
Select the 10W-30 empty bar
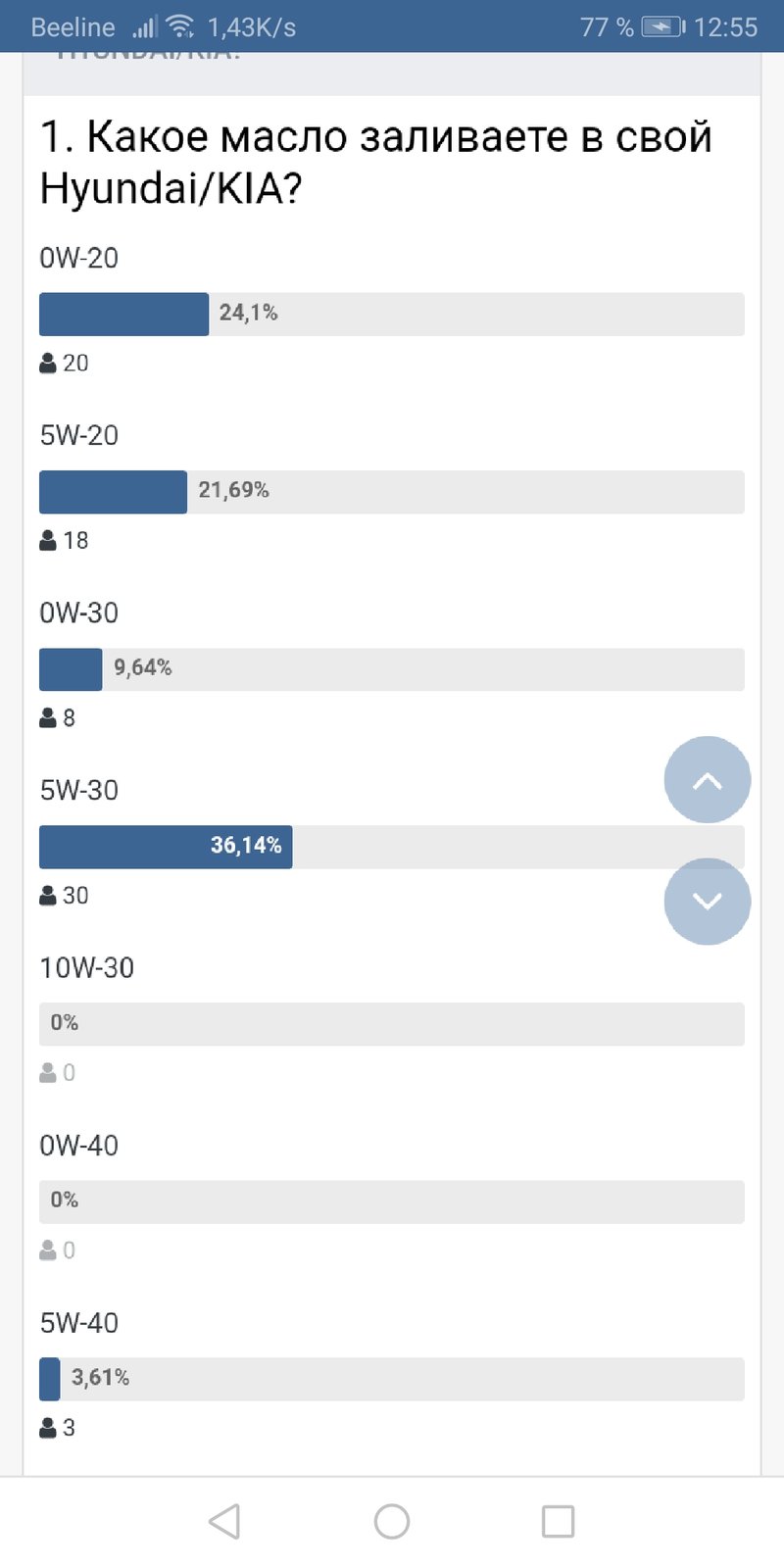pos(392,1024)
